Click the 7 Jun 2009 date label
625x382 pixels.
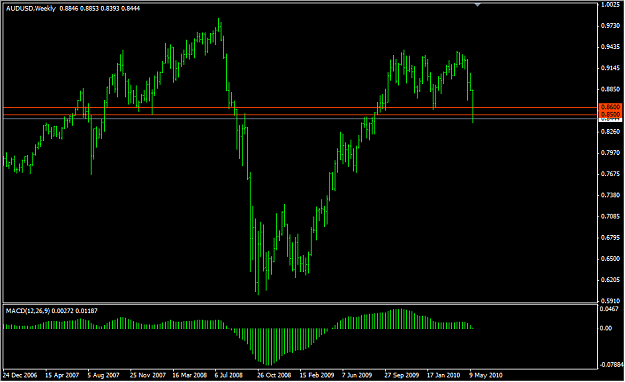[x=357, y=375]
